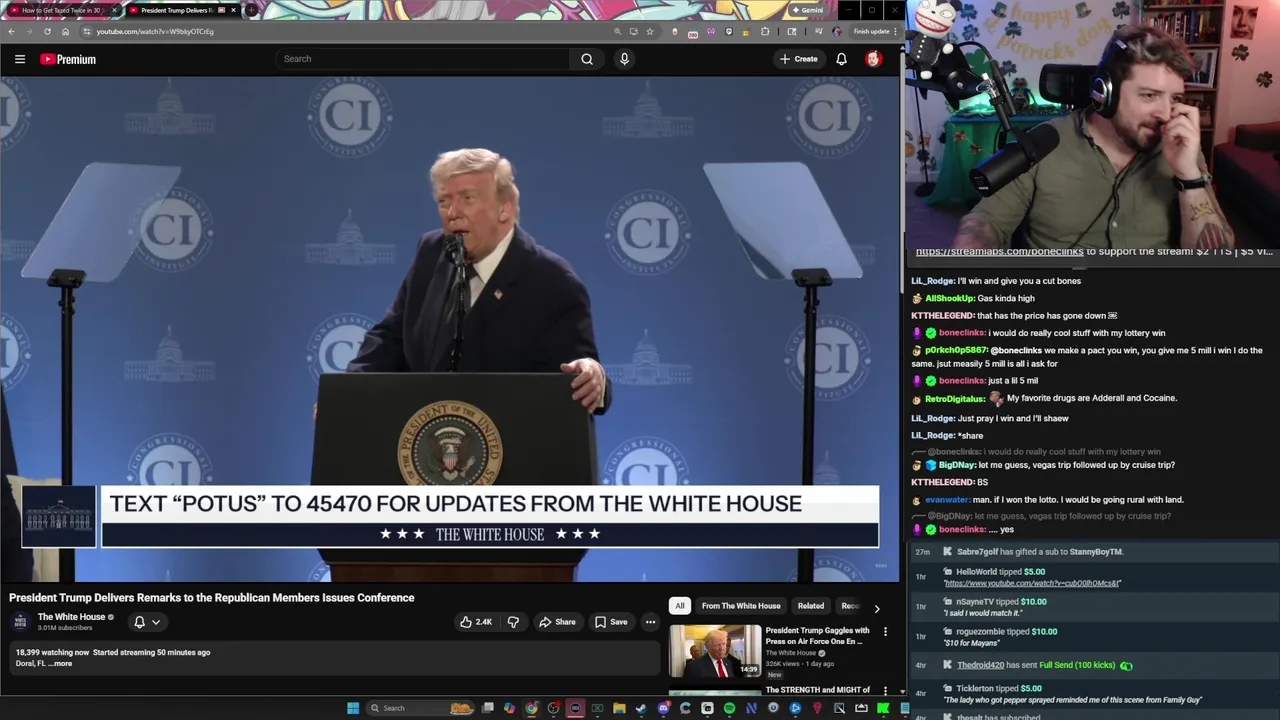Screen dimensions: 1280x720
Task: Select the 'All' filter chip
Action: point(680,606)
